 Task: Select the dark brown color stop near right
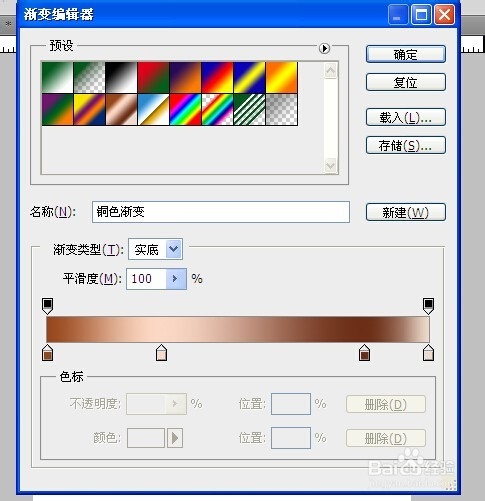[364, 353]
